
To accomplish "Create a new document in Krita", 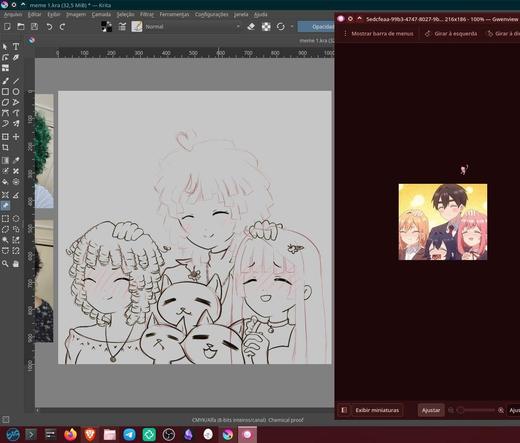I will [7, 26].
